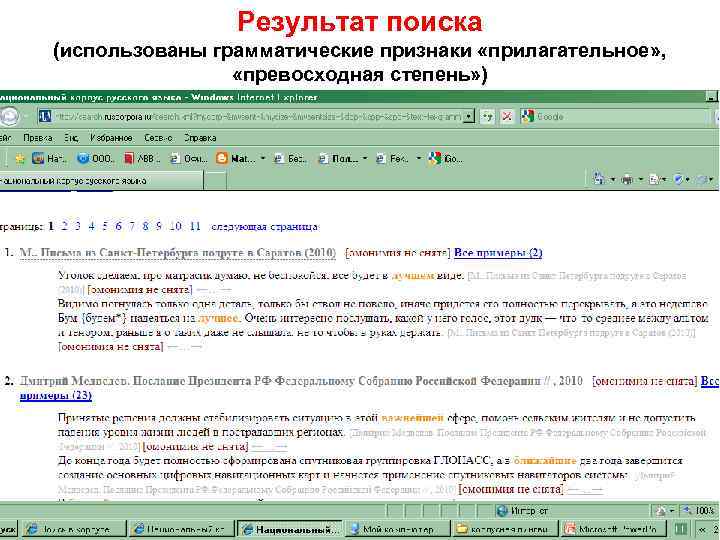Click 'Все примеры (2)' link

(498, 253)
